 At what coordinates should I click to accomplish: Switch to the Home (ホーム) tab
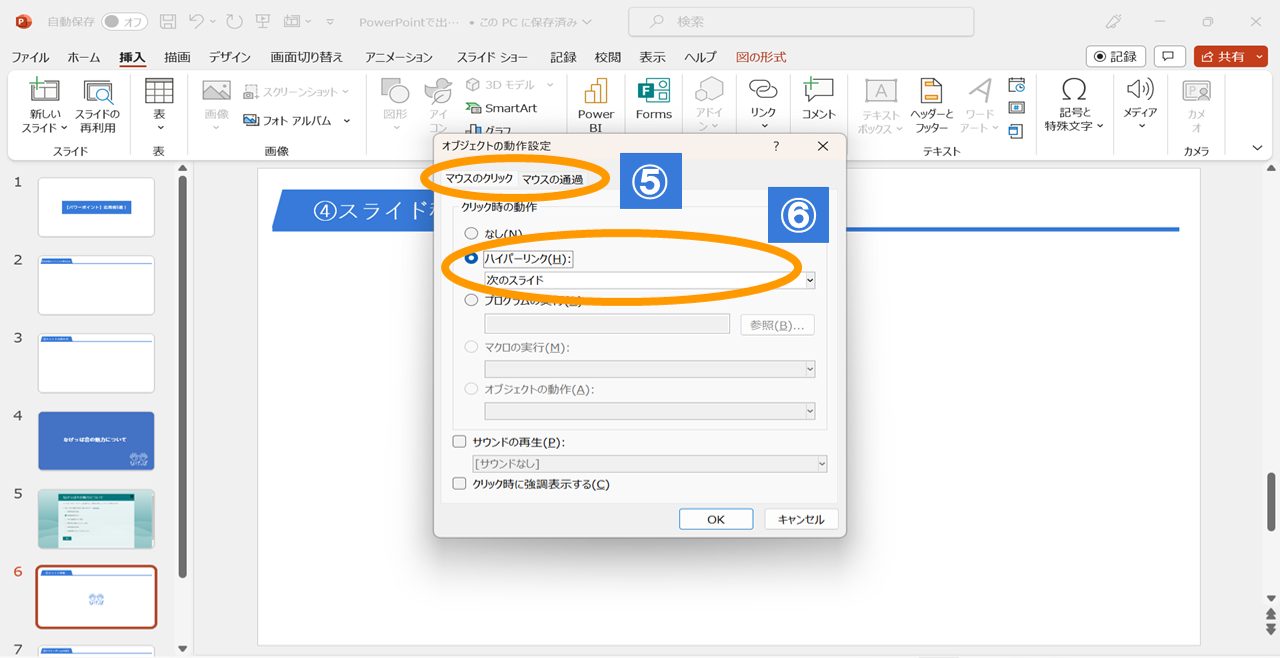point(84,57)
